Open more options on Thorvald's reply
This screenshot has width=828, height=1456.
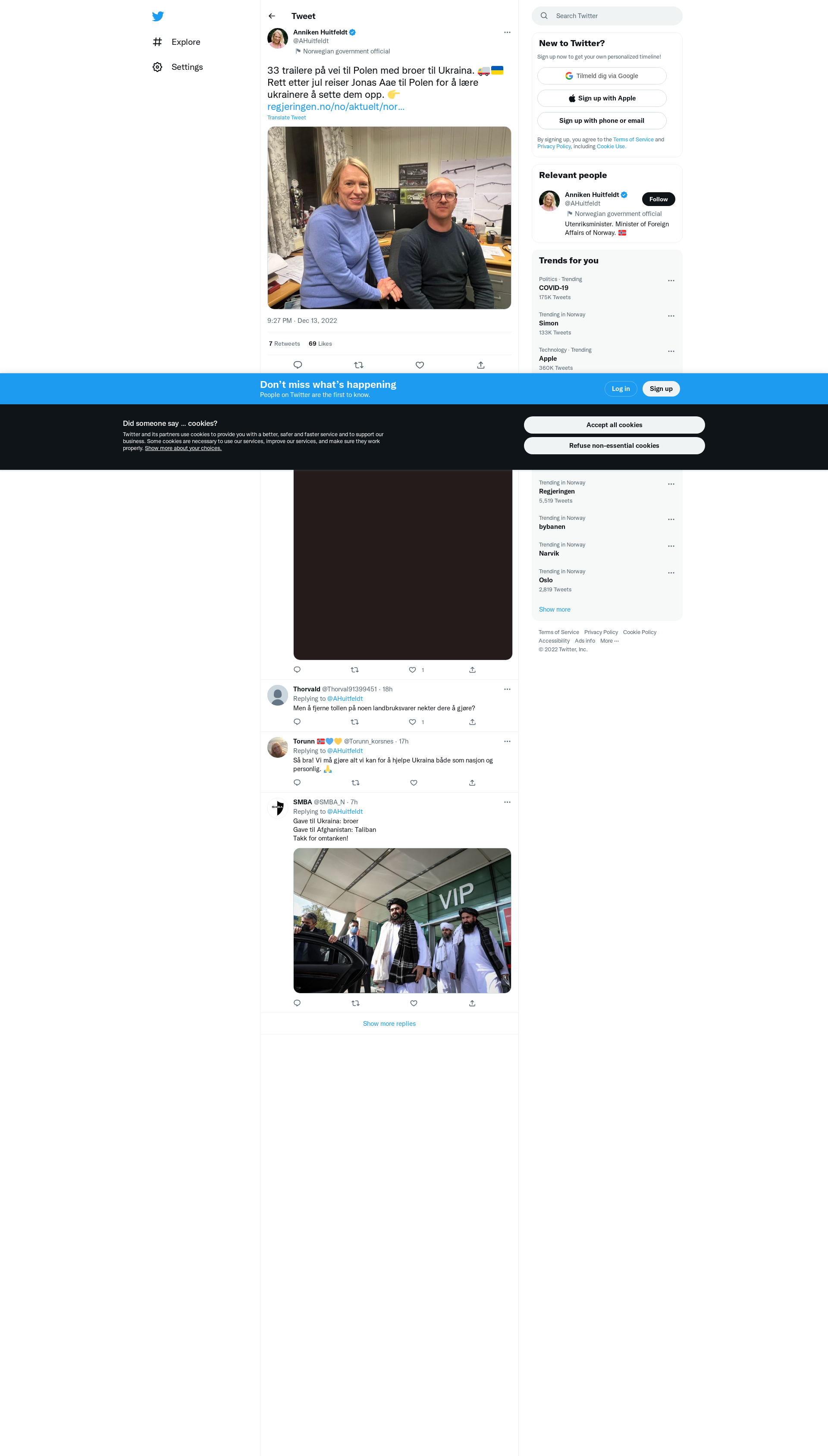click(x=507, y=689)
